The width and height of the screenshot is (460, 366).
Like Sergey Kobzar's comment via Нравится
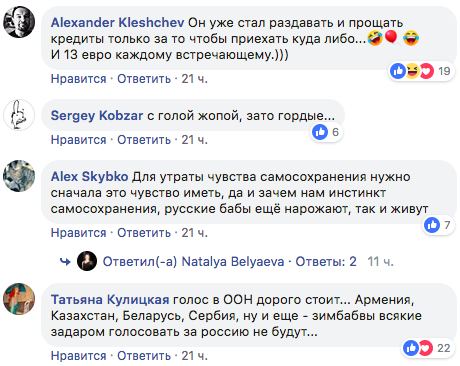[x=79, y=140]
